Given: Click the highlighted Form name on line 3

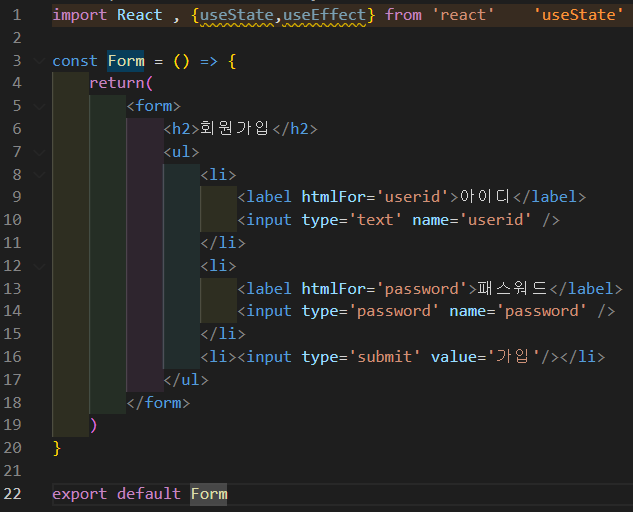Looking at the screenshot, I should [x=126, y=61].
